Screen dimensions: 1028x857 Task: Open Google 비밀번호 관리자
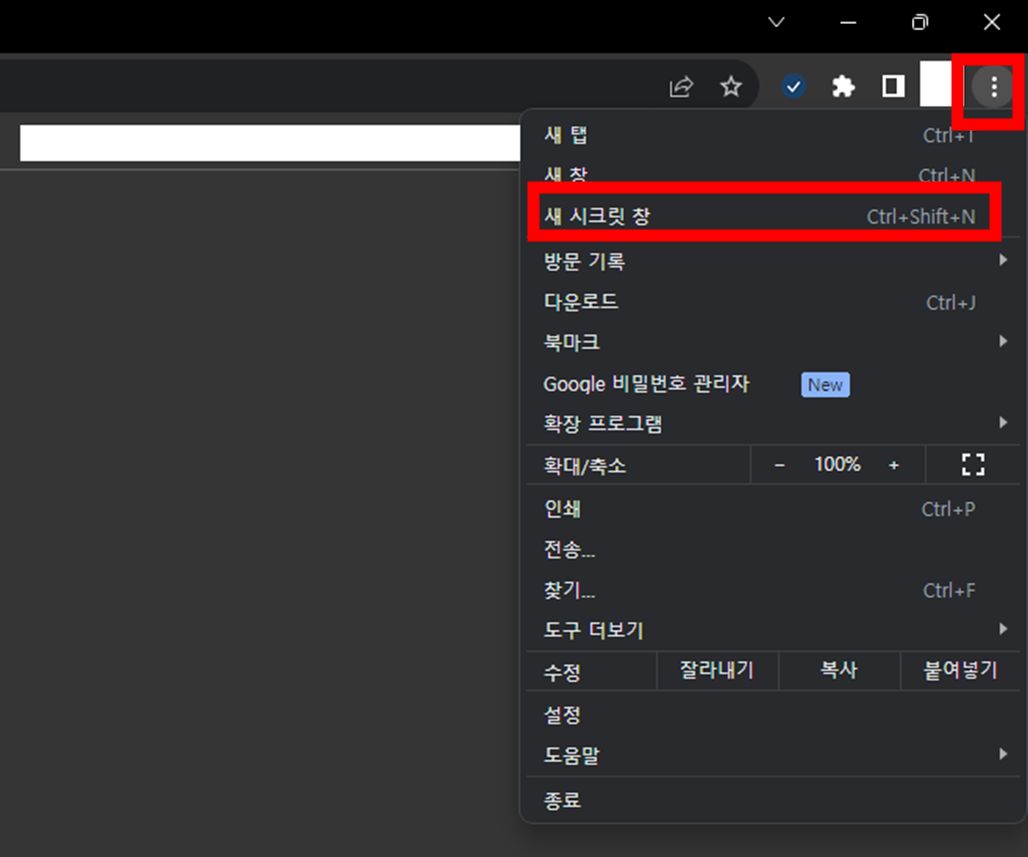[x=647, y=384]
